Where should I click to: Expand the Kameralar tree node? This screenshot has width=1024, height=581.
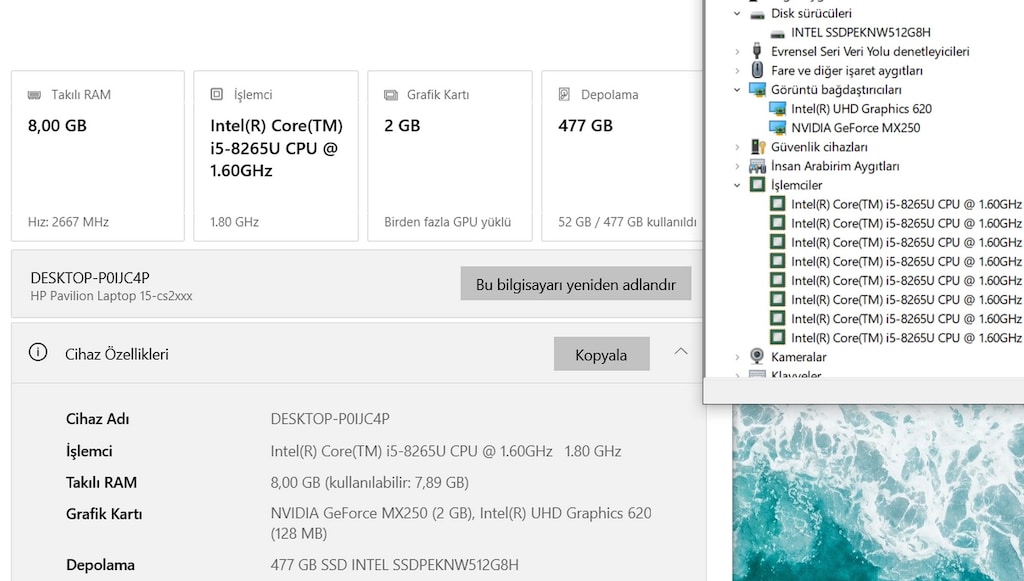pyautogui.click(x=737, y=357)
